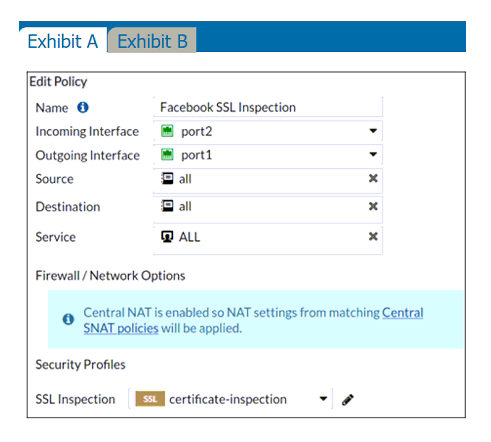The width and height of the screenshot is (491, 442).
Task: Click the Destination field containing all
Action: [268, 209]
